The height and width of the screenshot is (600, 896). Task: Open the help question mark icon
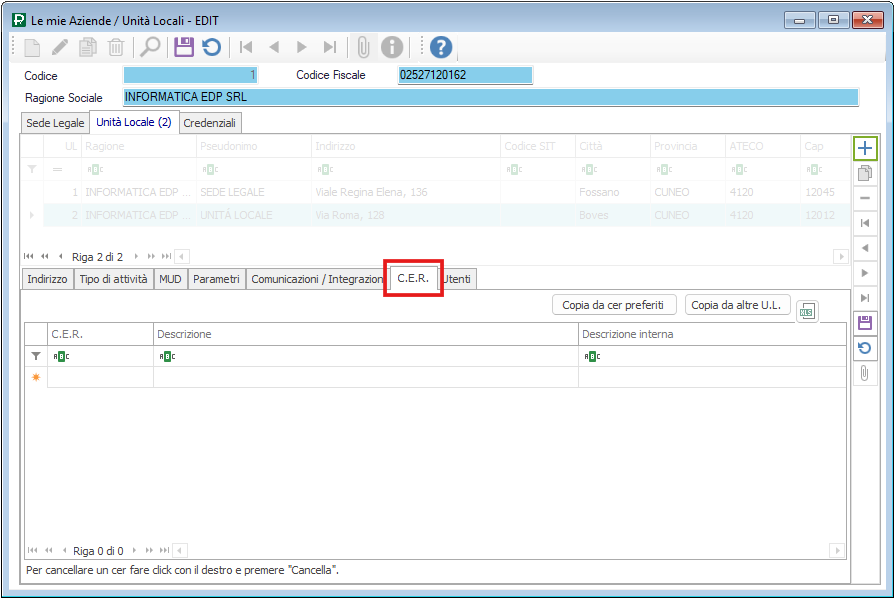pos(441,47)
